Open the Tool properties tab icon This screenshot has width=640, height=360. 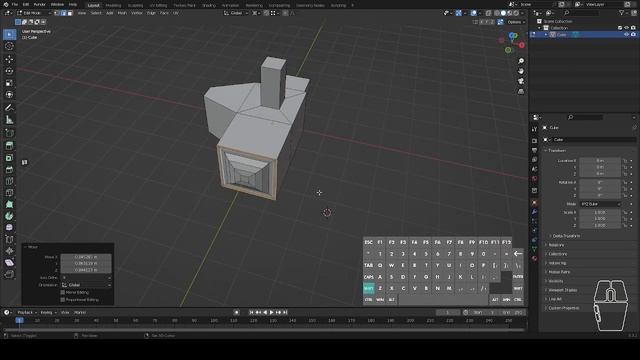pyautogui.click(x=534, y=129)
